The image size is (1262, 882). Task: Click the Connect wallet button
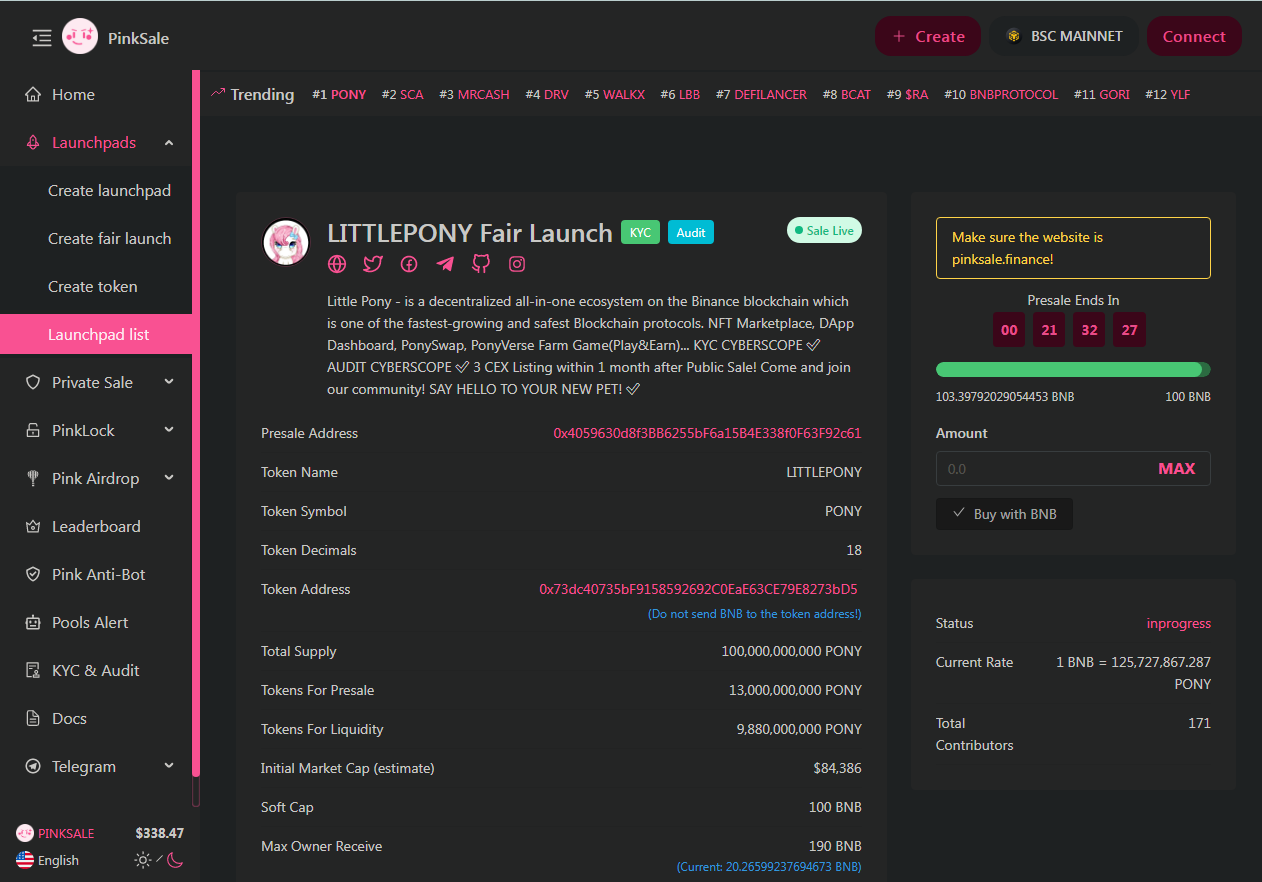click(x=1194, y=36)
